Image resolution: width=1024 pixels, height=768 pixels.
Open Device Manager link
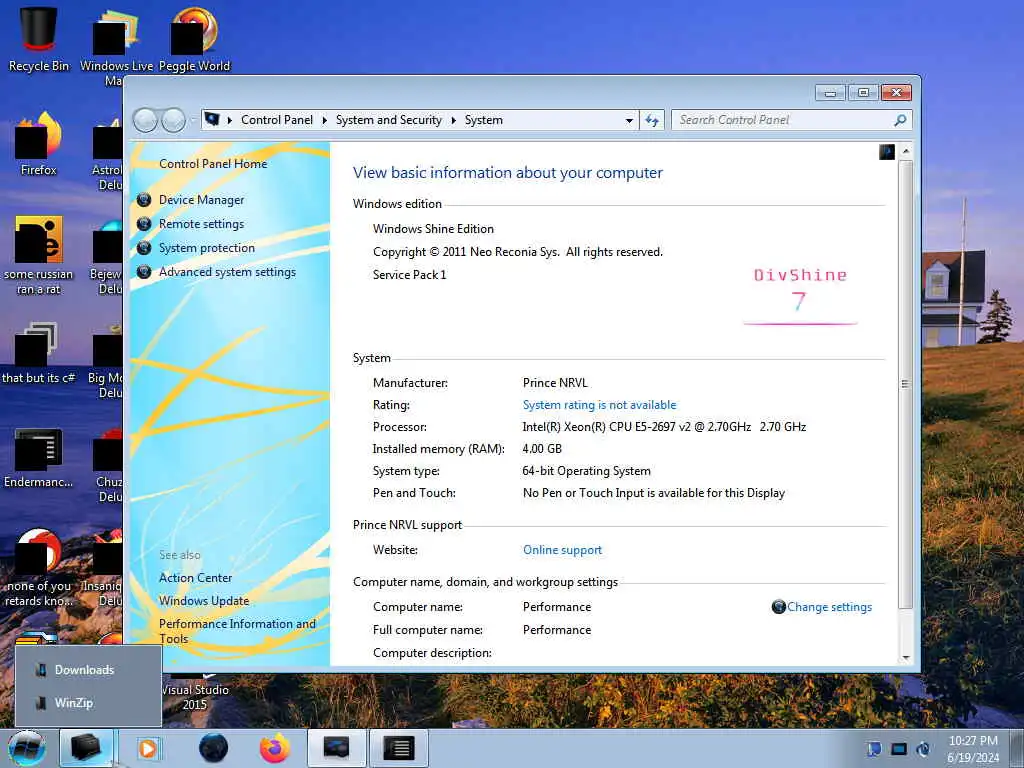pos(201,200)
